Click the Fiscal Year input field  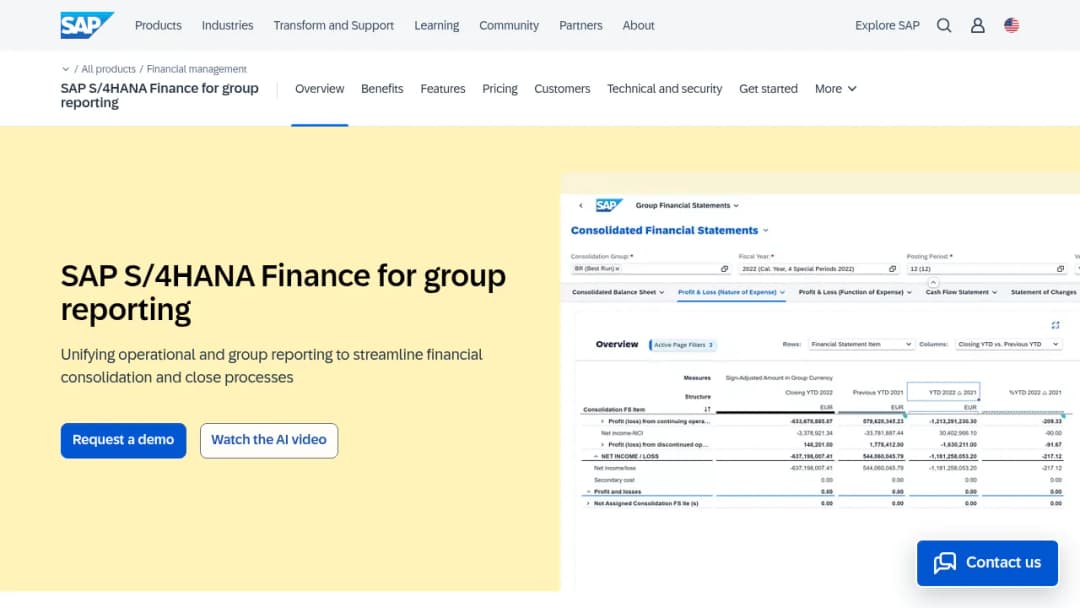click(819, 269)
